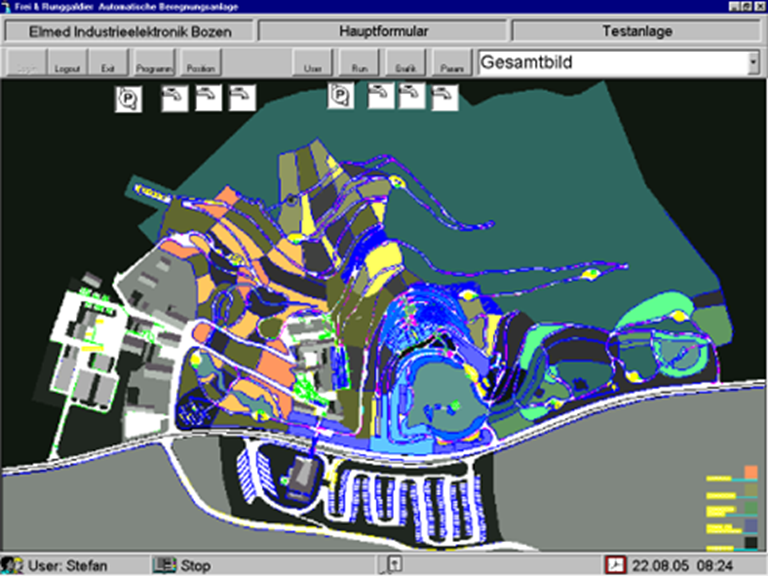The height and width of the screenshot is (576, 768).
Task: Click the date '22.08.05' in status bar
Action: pos(660,566)
